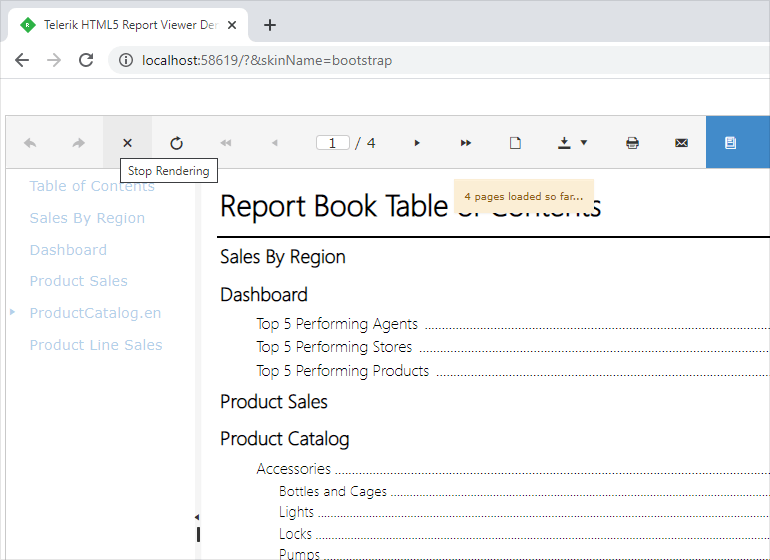
Task: Select Sales By Region in document map
Action: [x=87, y=218]
